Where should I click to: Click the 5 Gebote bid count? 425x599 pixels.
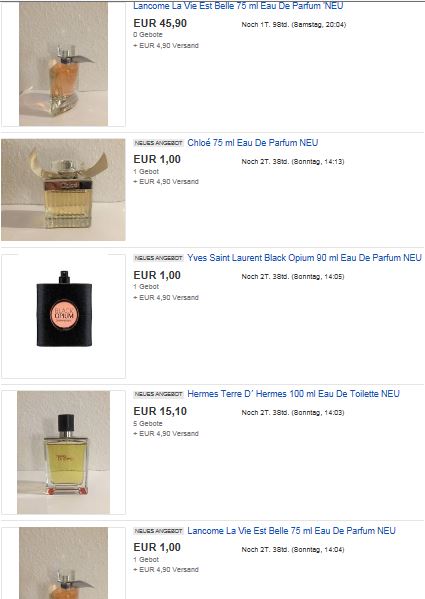(148, 424)
